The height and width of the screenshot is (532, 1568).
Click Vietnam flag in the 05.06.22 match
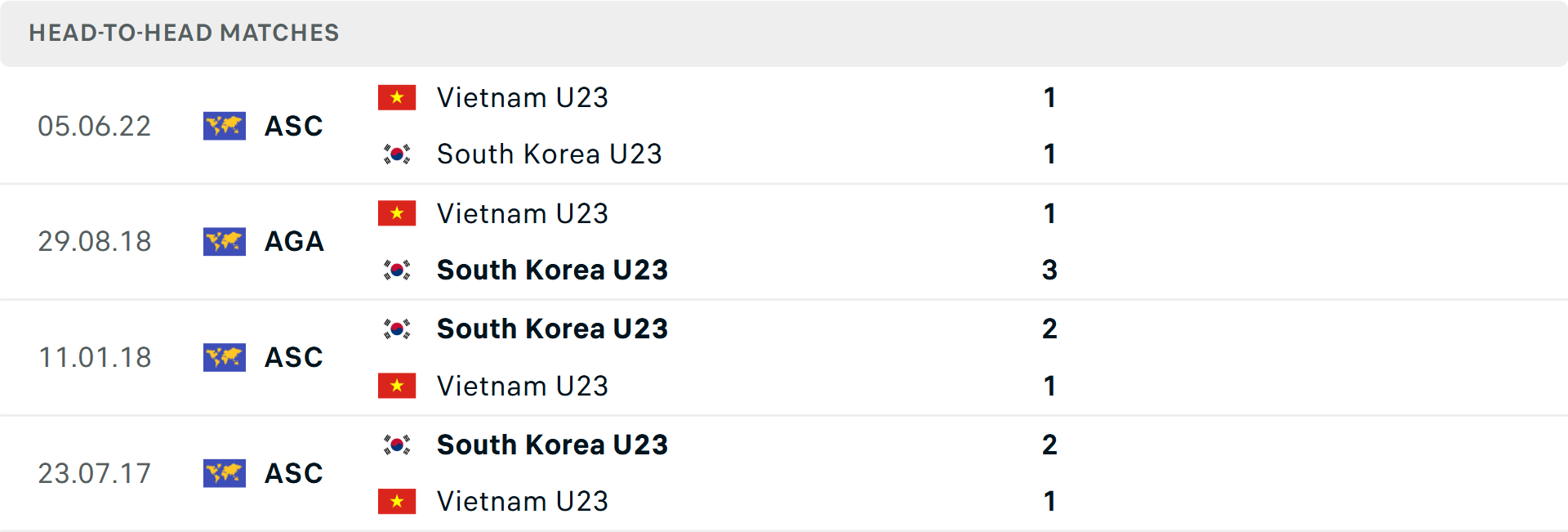coord(397,98)
